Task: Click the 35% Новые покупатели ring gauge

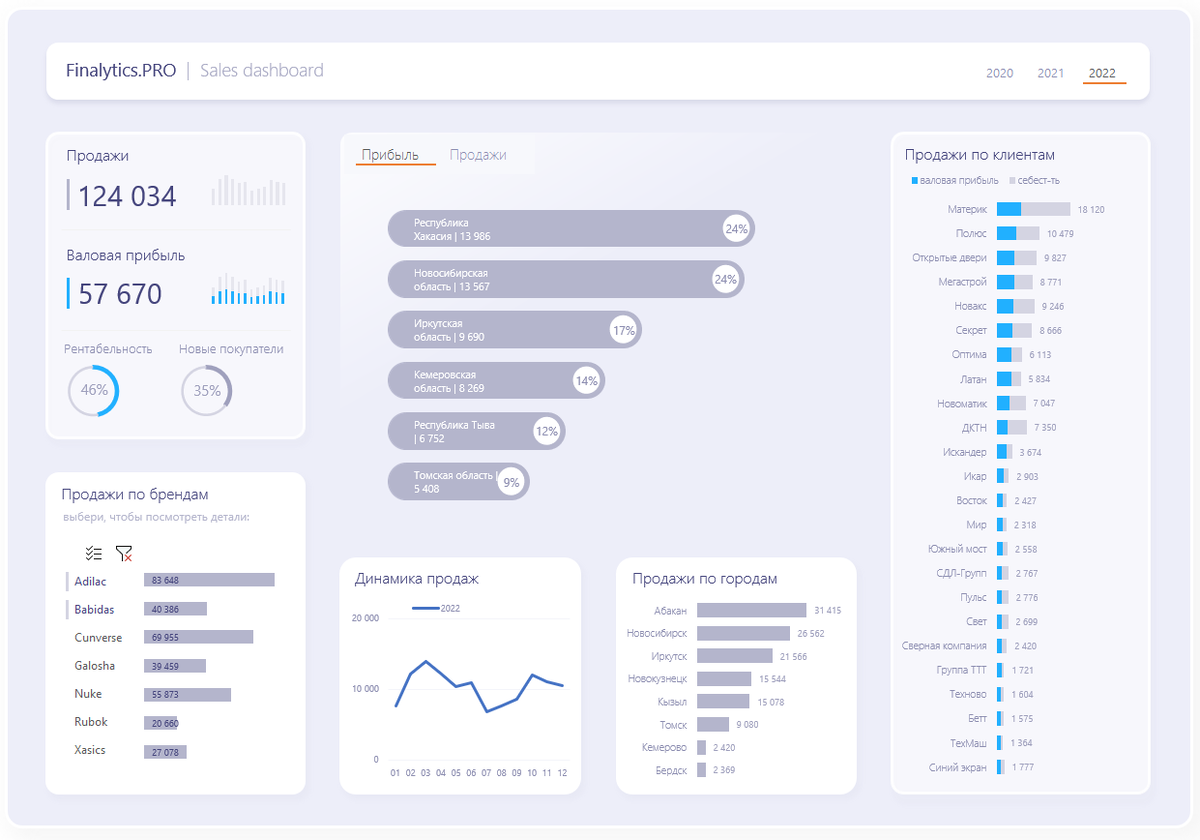Action: pyautogui.click(x=207, y=390)
